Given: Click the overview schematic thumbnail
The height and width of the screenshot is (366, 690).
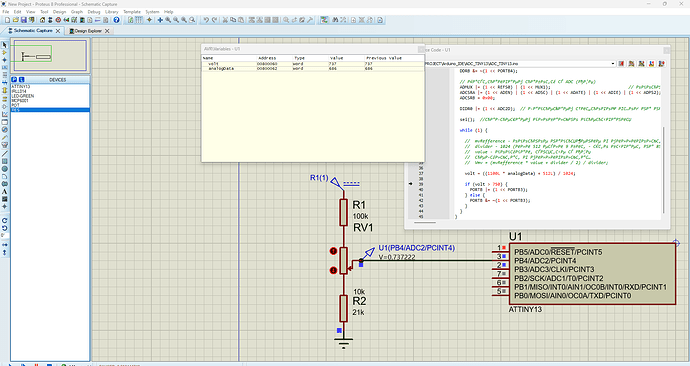Looking at the screenshot, I should [50, 55].
